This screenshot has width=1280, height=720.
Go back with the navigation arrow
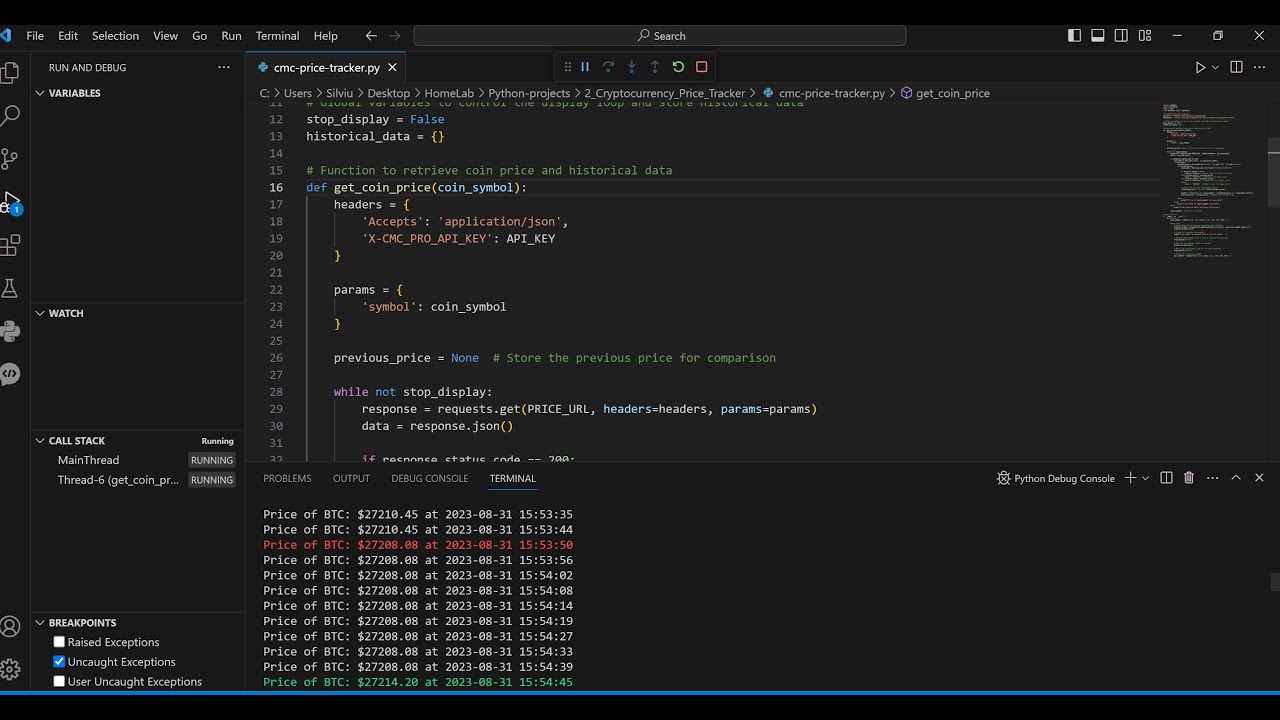pyautogui.click(x=371, y=35)
